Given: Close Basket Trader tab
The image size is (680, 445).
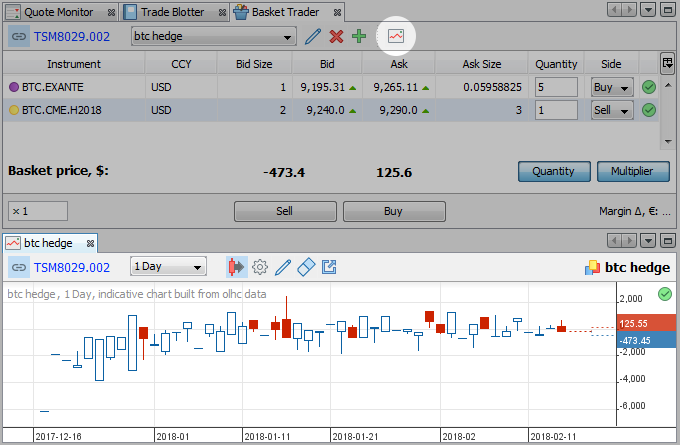Looking at the screenshot, I should [x=337, y=13].
